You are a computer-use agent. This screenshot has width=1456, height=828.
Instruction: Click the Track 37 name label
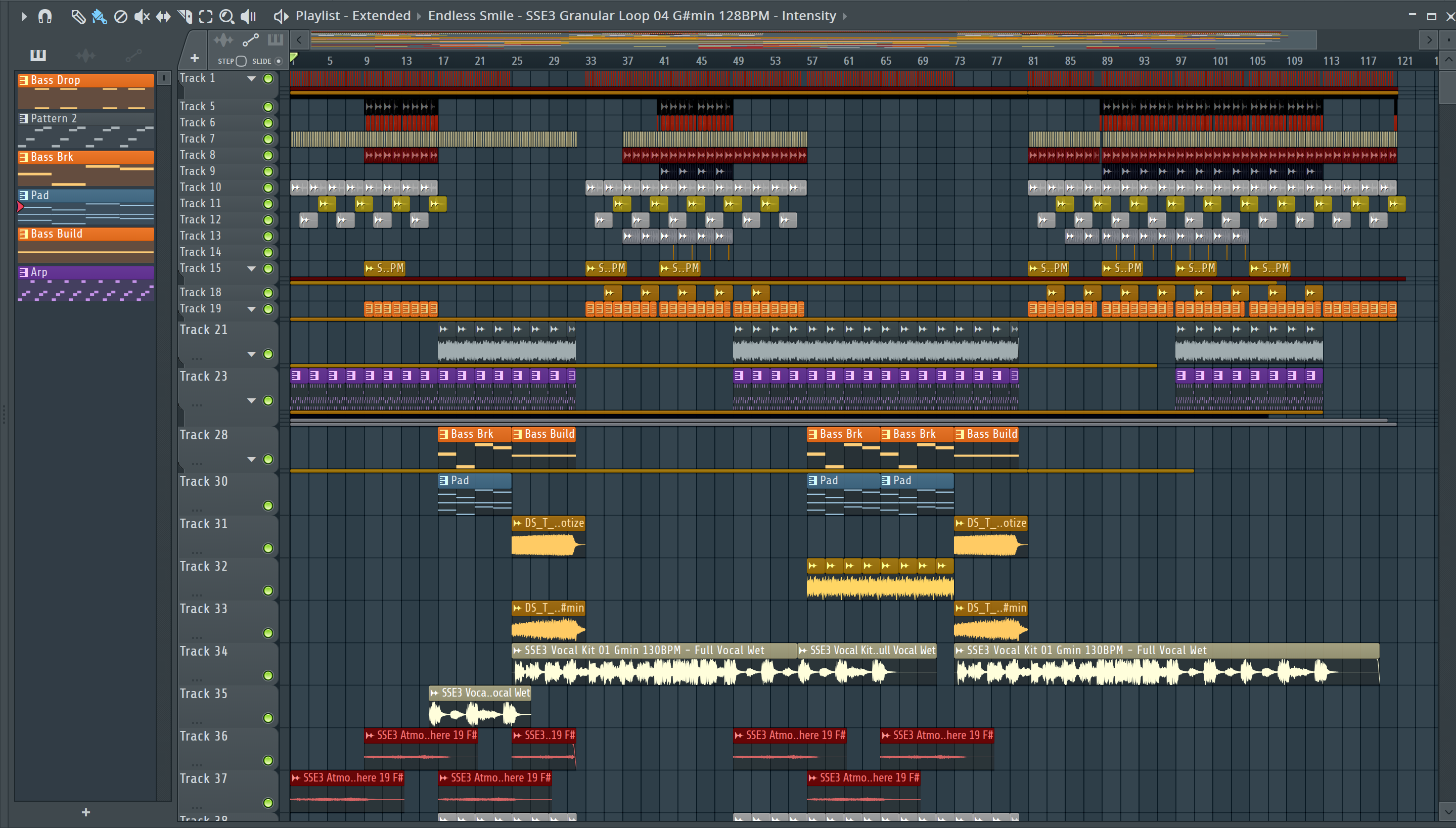pyautogui.click(x=203, y=778)
